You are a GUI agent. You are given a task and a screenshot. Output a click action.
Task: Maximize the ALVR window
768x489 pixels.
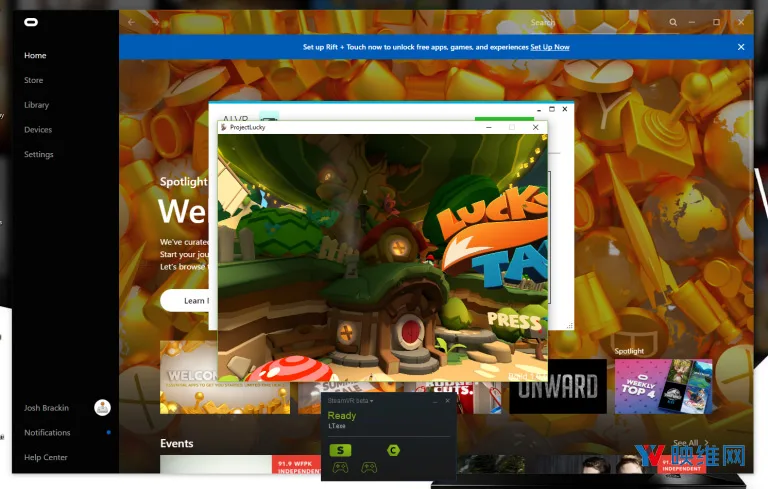pyautogui.click(x=552, y=109)
